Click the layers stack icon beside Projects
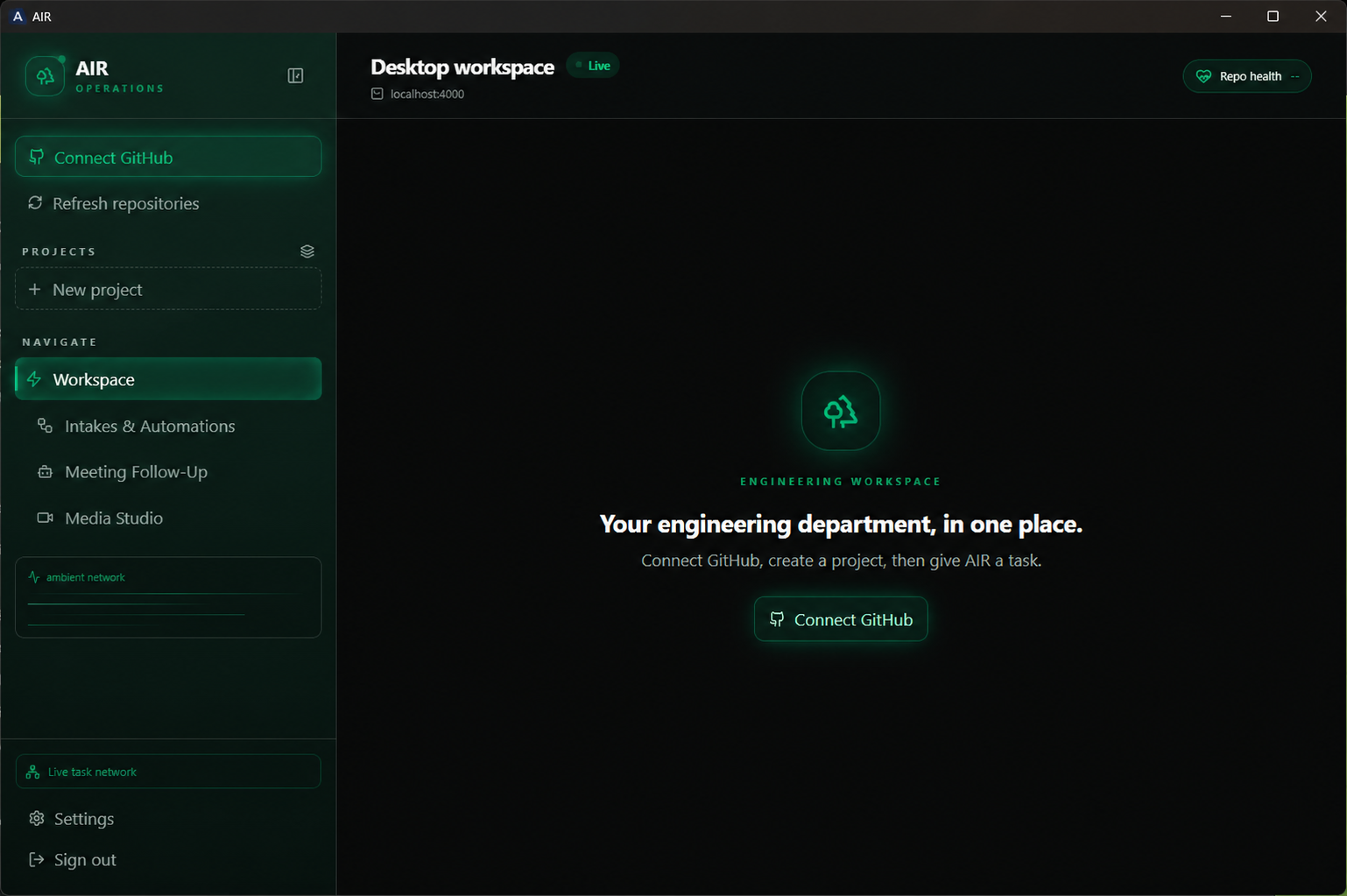This screenshot has height=896, width=1347. (307, 251)
